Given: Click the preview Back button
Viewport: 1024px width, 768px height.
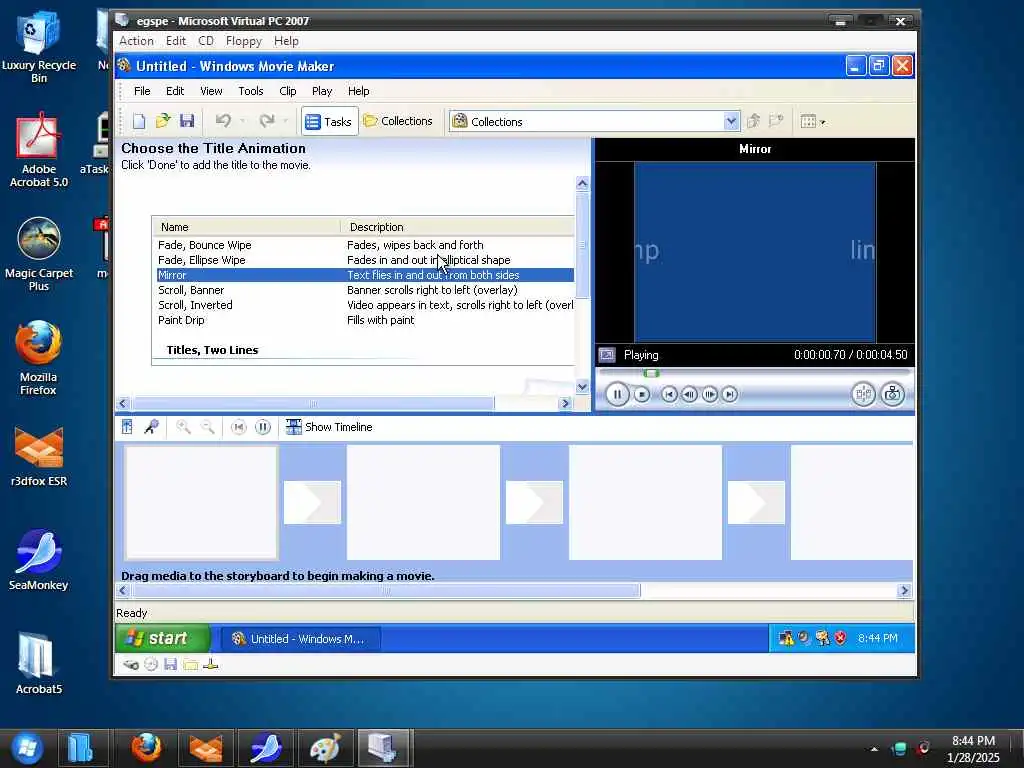Looking at the screenshot, I should click(x=669, y=394).
